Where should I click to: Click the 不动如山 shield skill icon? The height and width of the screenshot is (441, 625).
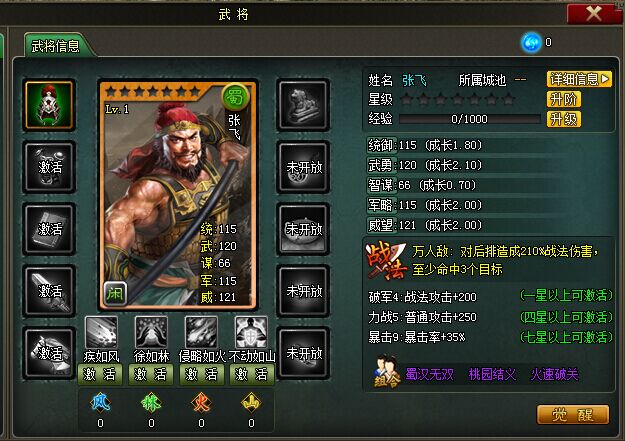[251, 332]
